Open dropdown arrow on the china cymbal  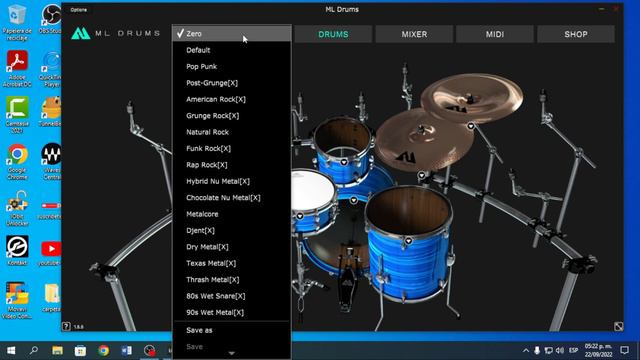pyautogui.click(x=471, y=126)
